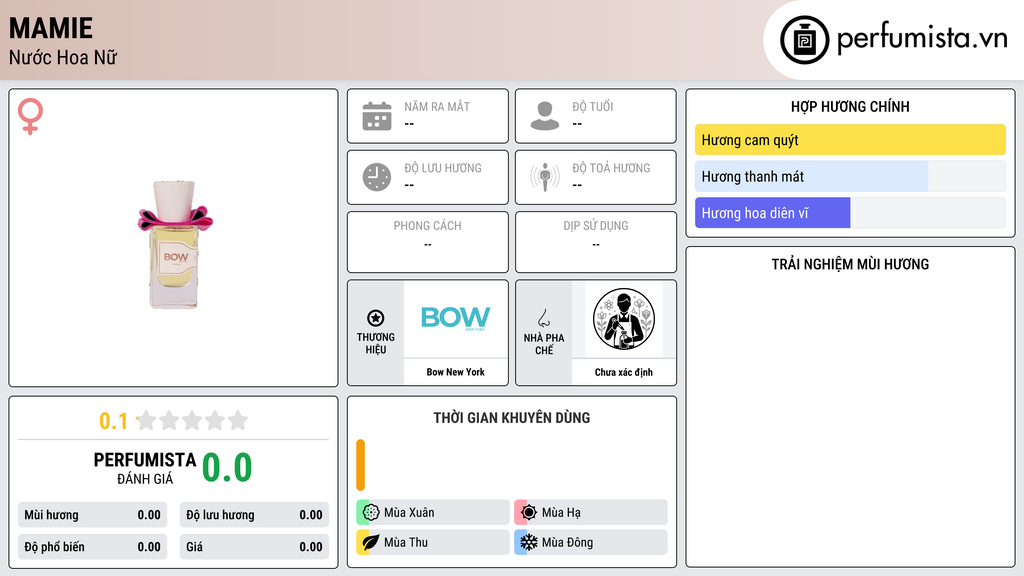Click the sun icon for Mùa Hạ
Image resolution: width=1024 pixels, height=576 pixels.
point(529,512)
